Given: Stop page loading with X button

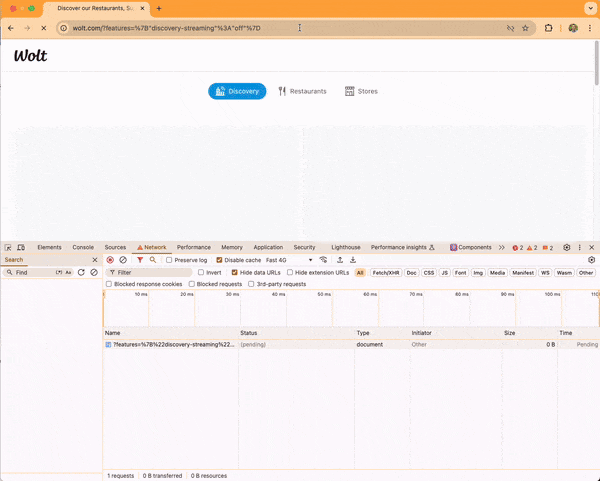Looking at the screenshot, I should click(44, 28).
